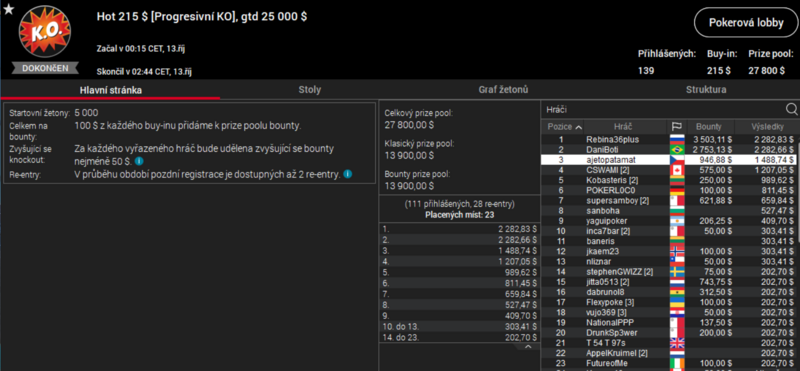
Task: Click info icon beside re-entry description
Action: click(x=347, y=174)
